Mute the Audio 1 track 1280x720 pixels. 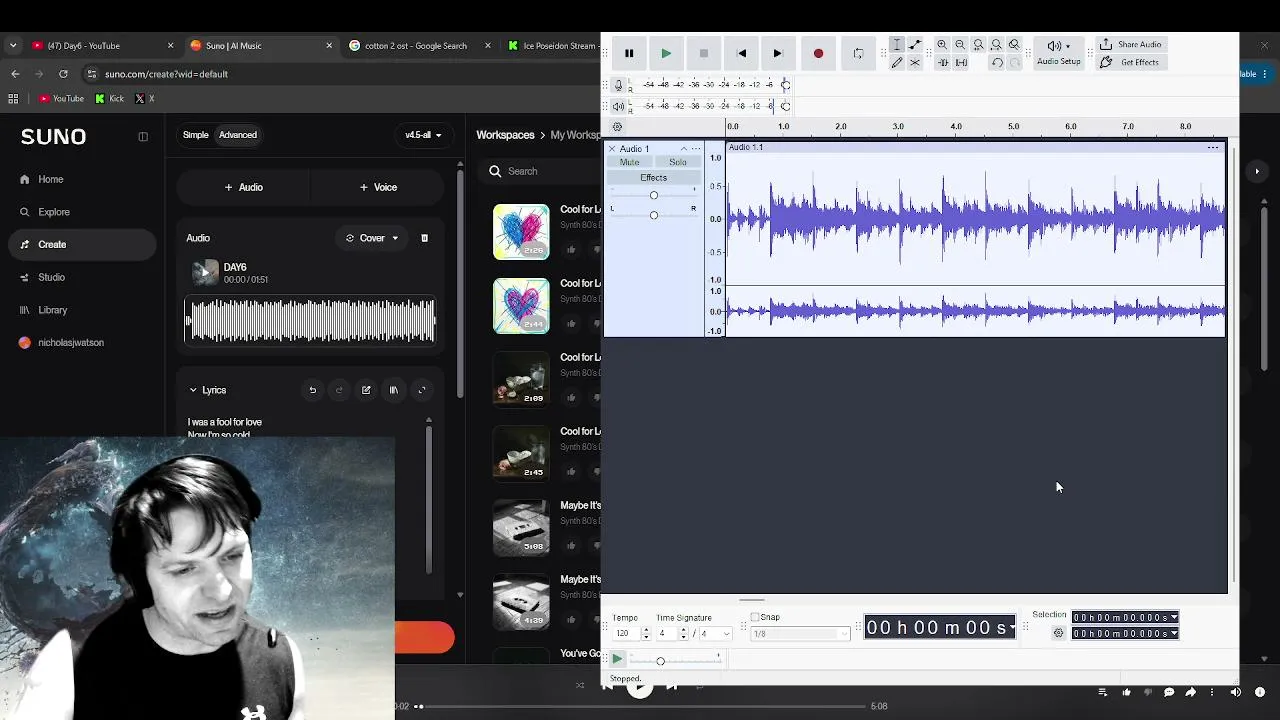tap(629, 162)
